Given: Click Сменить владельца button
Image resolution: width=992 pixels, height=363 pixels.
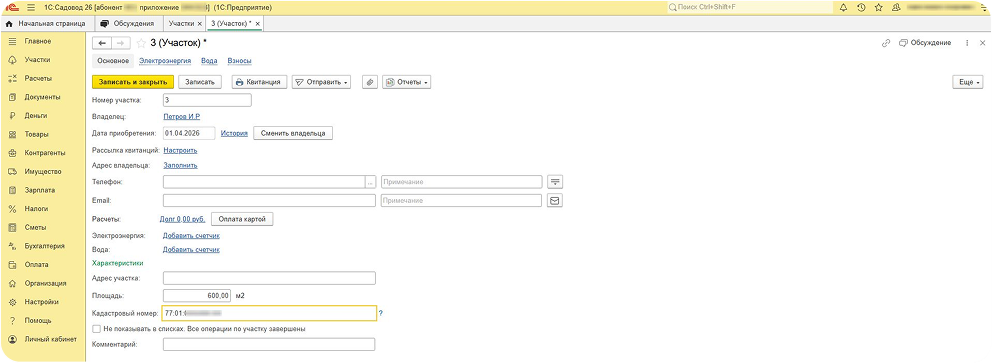Looking at the screenshot, I should (293, 133).
